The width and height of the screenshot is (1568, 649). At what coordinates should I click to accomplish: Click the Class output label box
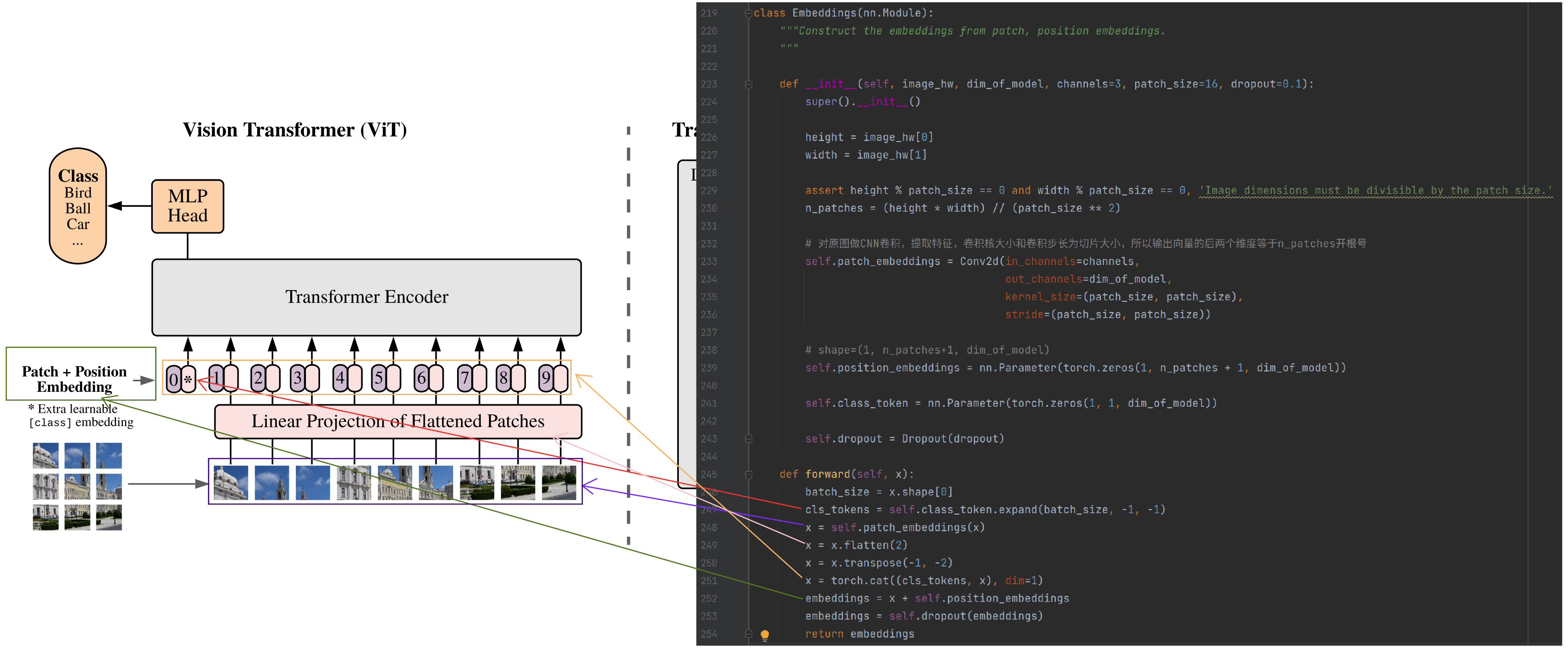[78, 206]
